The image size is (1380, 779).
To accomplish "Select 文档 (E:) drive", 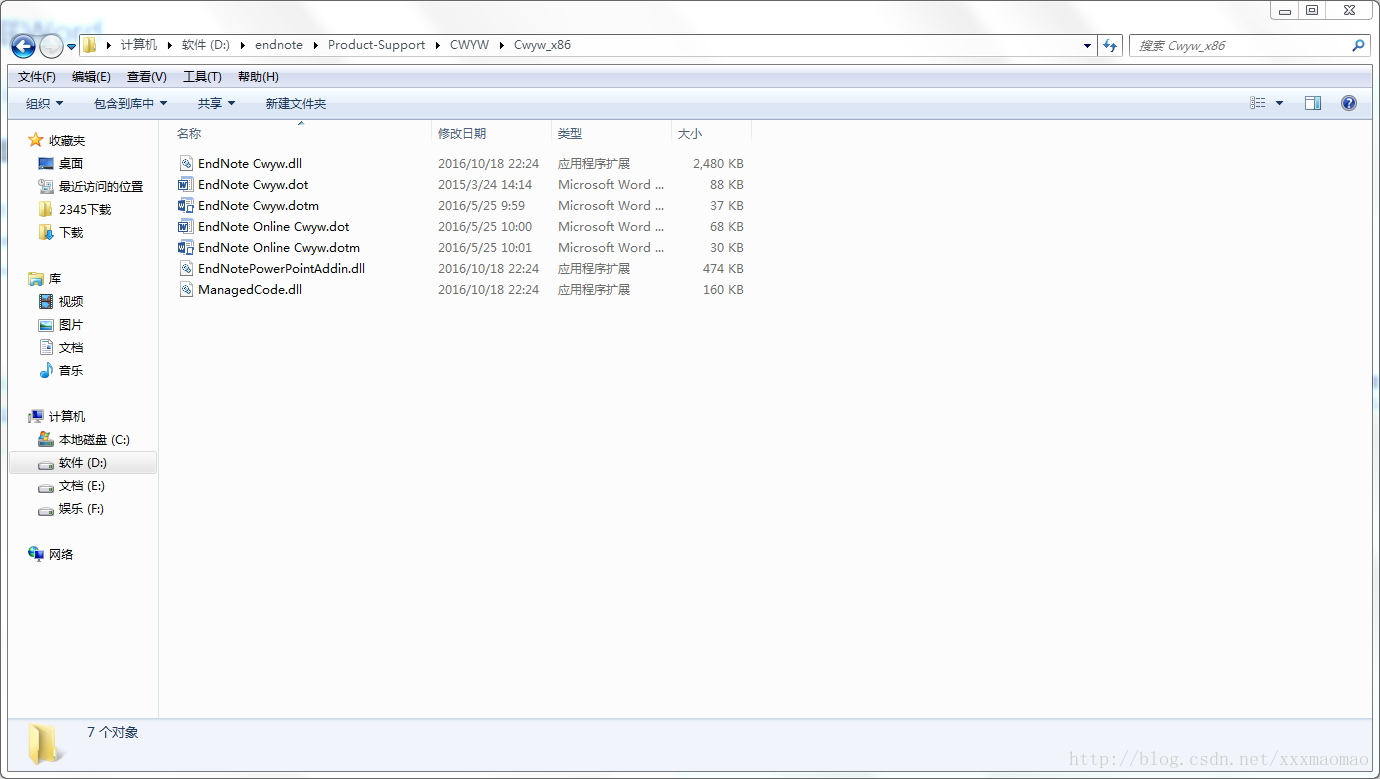I will 81,485.
